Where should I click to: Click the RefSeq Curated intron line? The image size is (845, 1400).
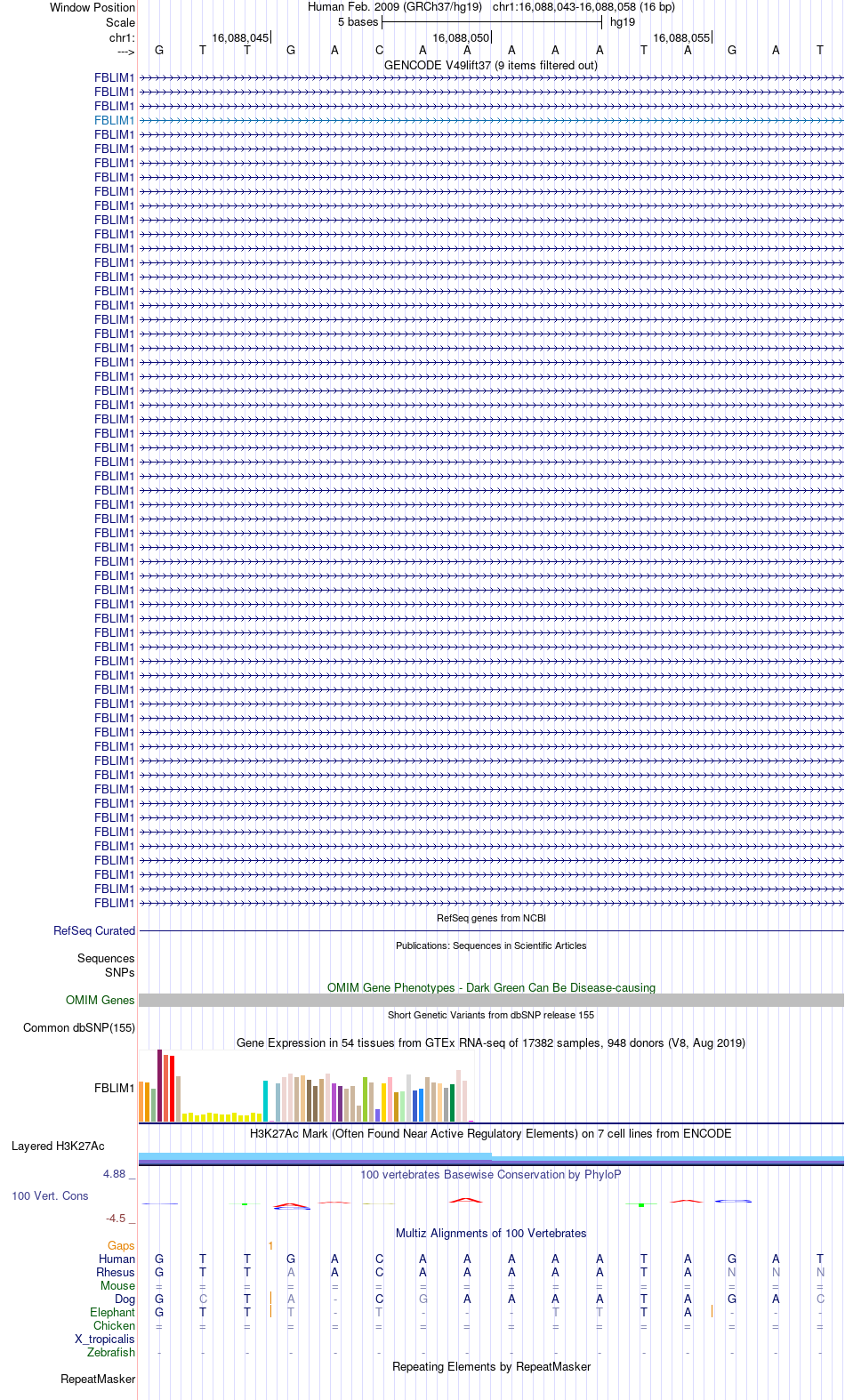(491, 930)
